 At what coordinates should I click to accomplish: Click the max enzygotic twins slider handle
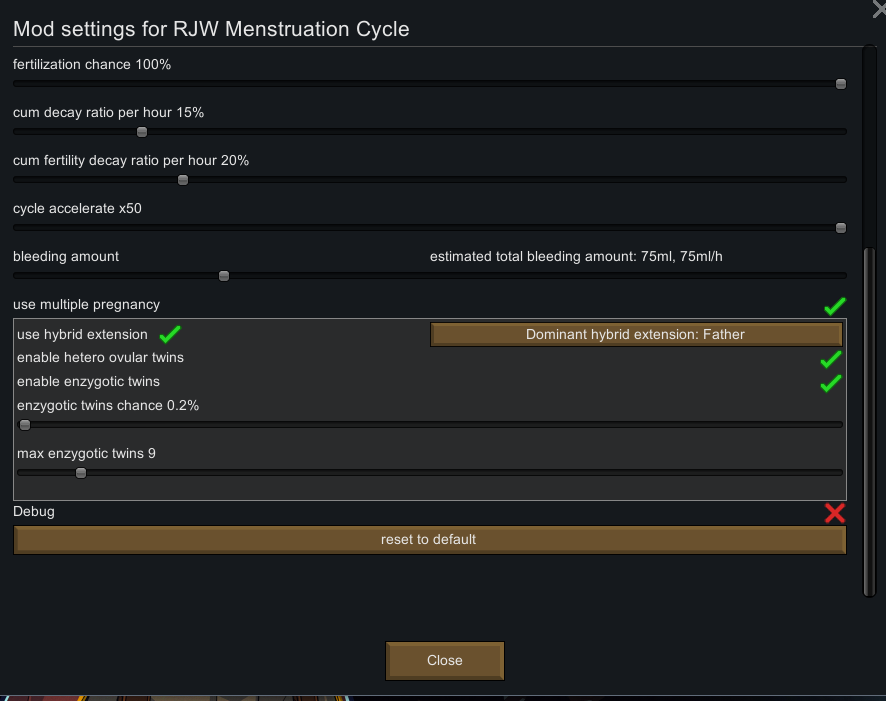click(x=81, y=473)
